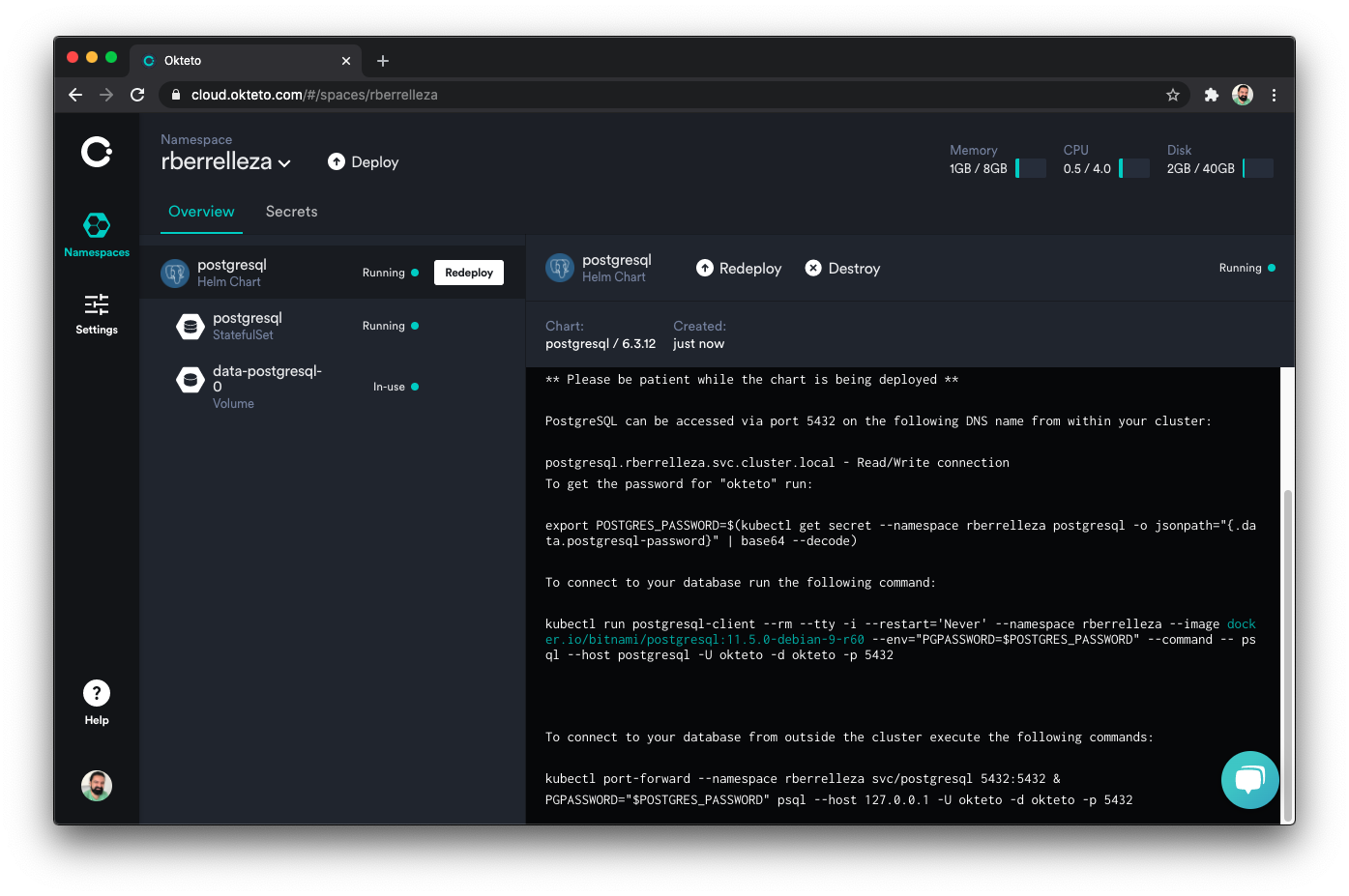Reload the current page
This screenshot has width=1349, height=896.
tap(137, 95)
